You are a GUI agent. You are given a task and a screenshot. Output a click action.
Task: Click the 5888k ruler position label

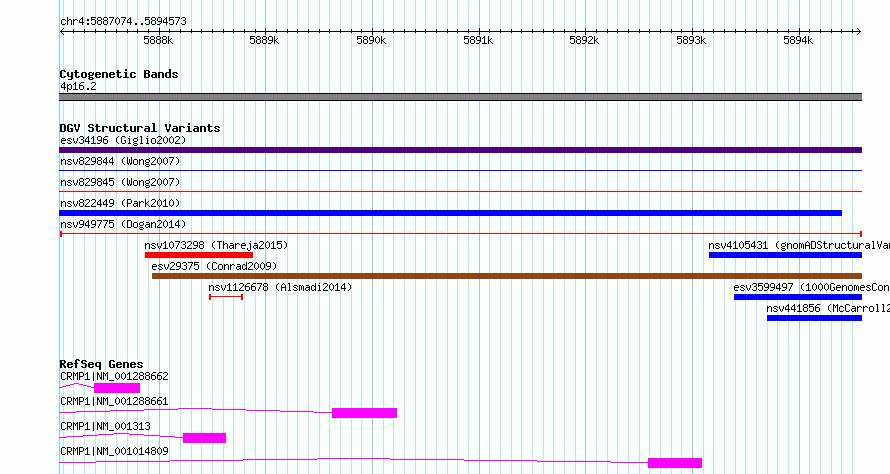click(x=158, y=40)
